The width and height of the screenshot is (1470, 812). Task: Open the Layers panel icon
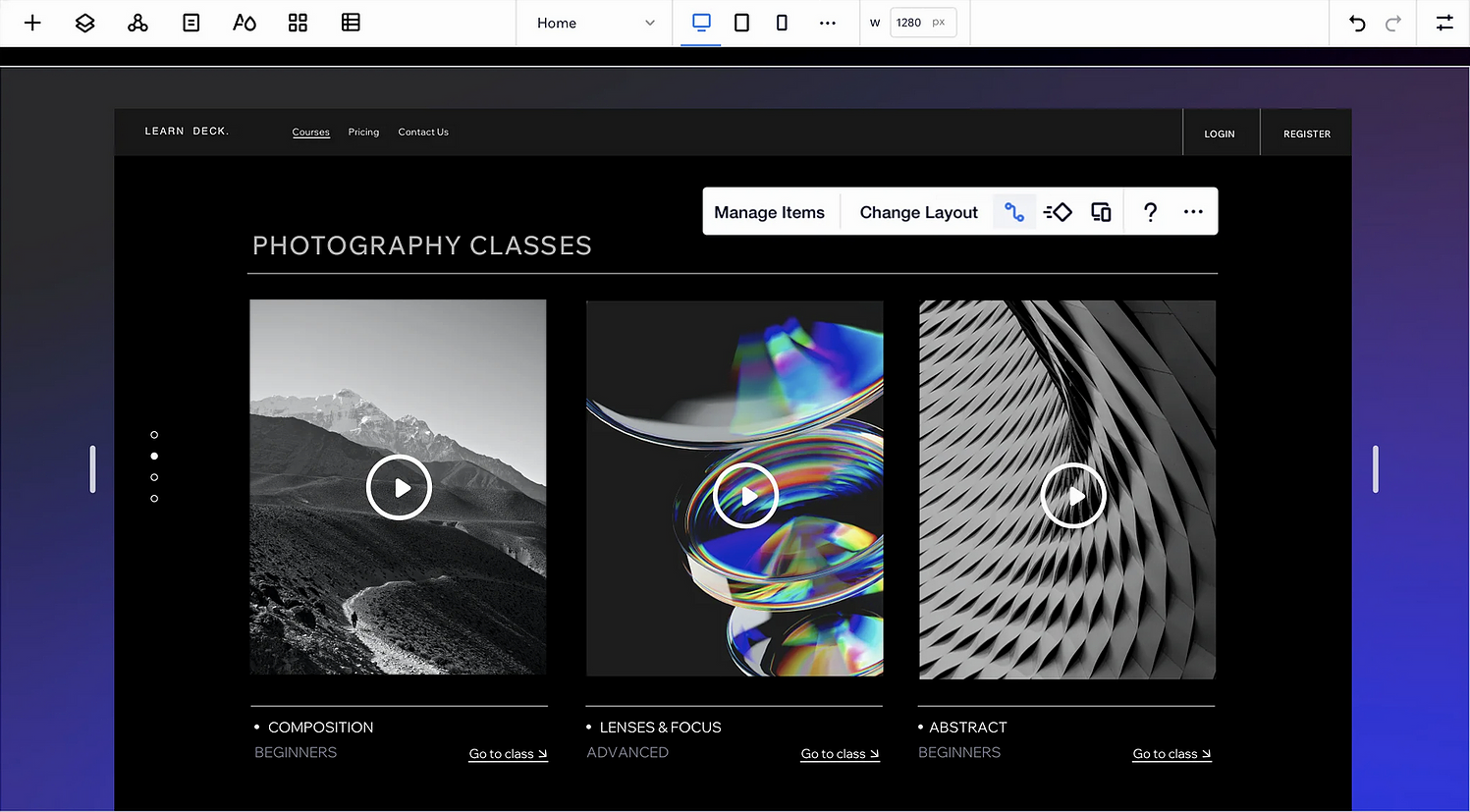85,23
